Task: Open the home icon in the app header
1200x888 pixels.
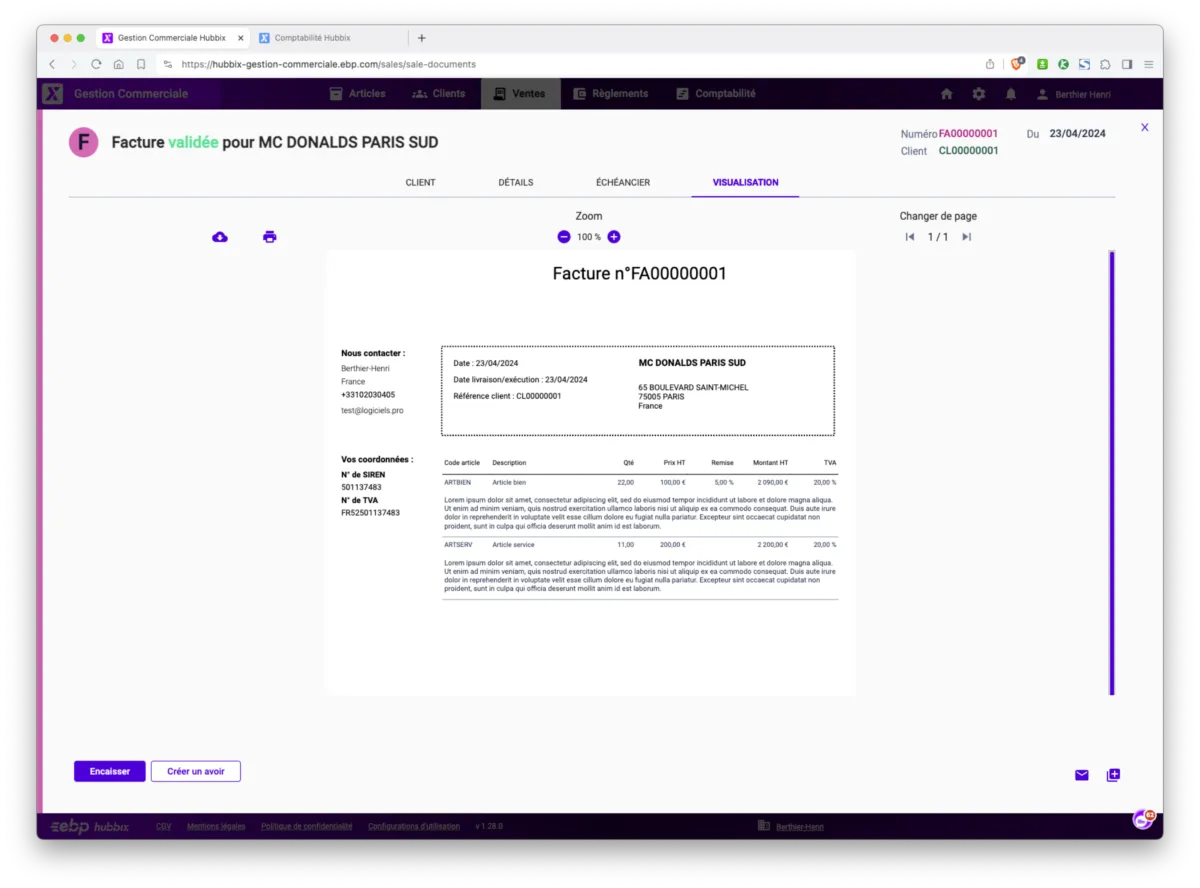Action: [x=947, y=94]
